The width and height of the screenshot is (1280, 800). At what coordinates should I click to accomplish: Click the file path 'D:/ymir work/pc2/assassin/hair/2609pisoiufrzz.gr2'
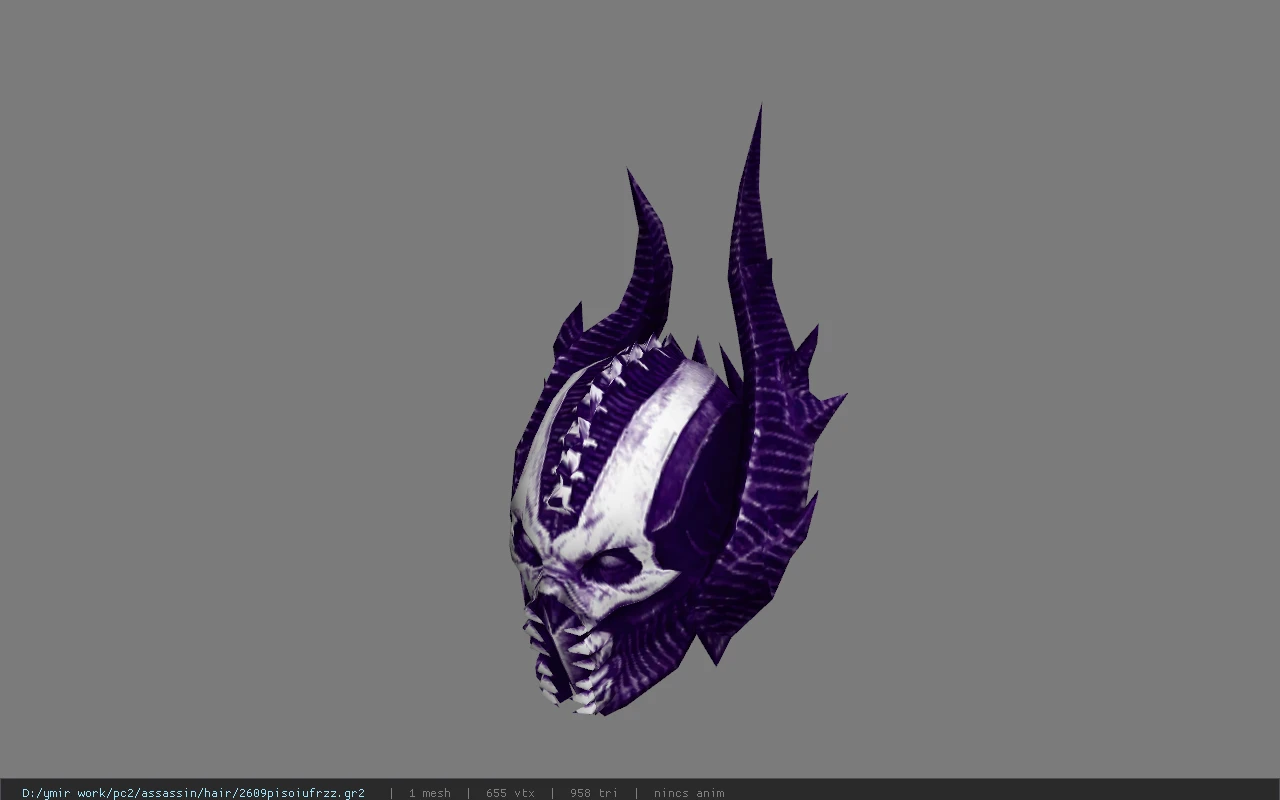(193, 793)
